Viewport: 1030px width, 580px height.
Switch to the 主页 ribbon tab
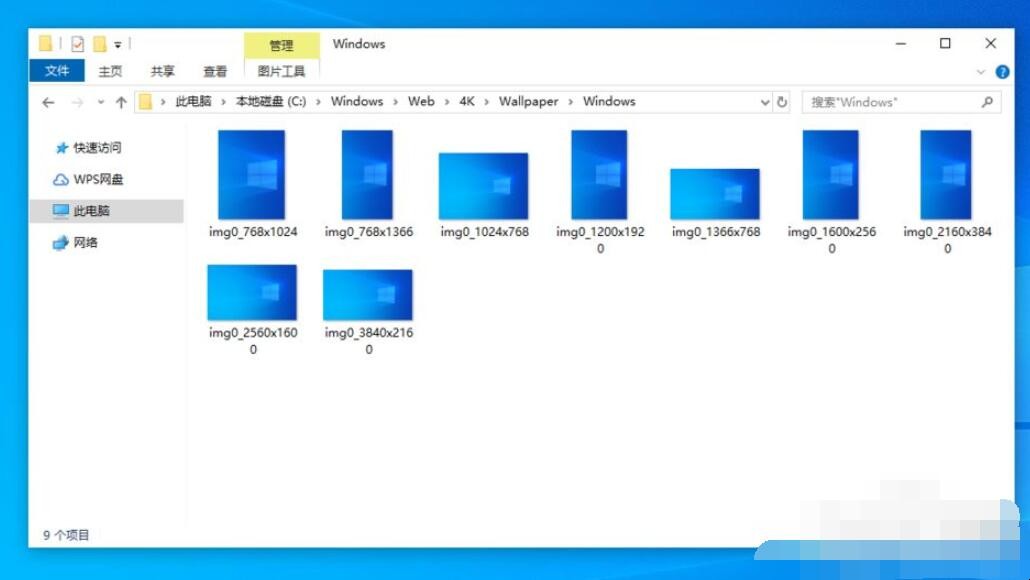[110, 71]
